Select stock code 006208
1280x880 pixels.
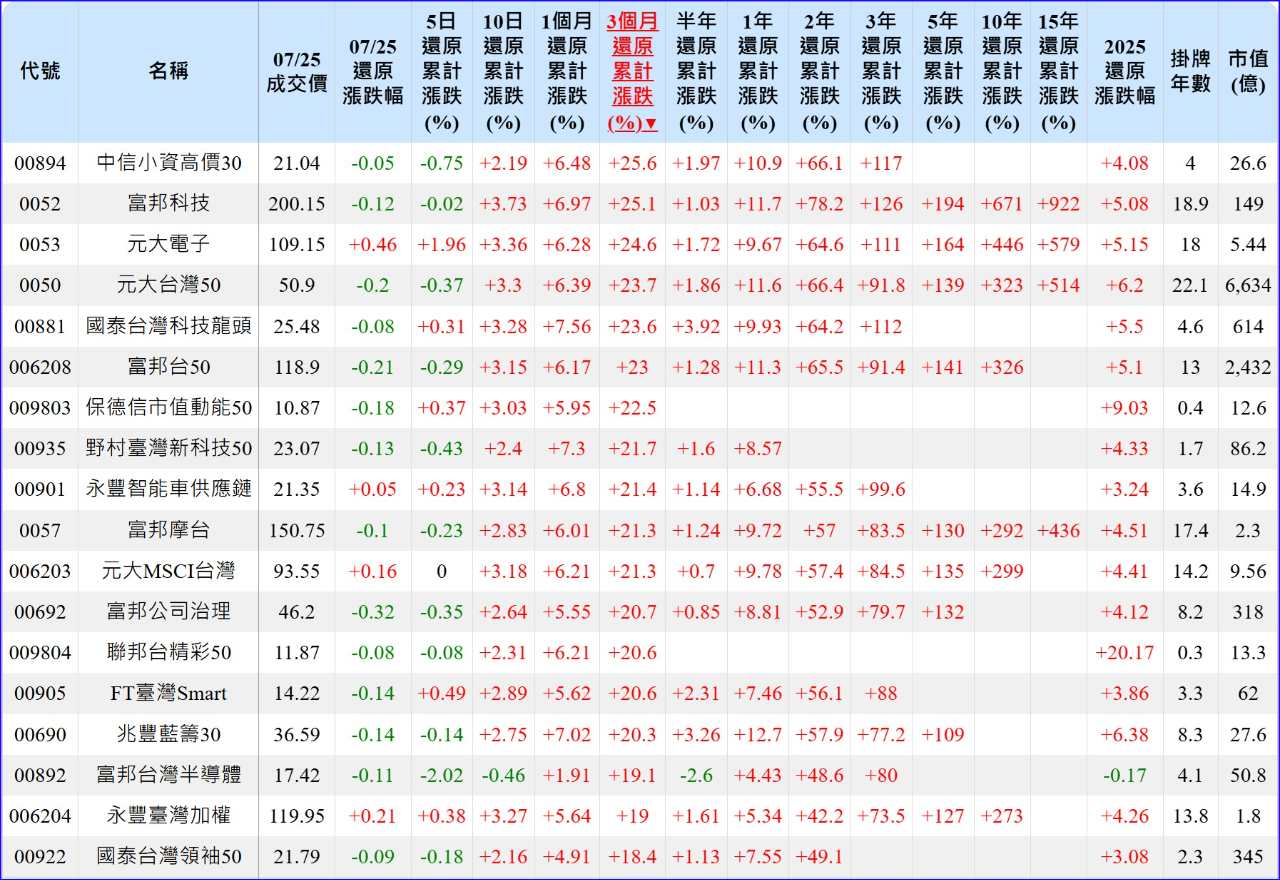[40, 368]
